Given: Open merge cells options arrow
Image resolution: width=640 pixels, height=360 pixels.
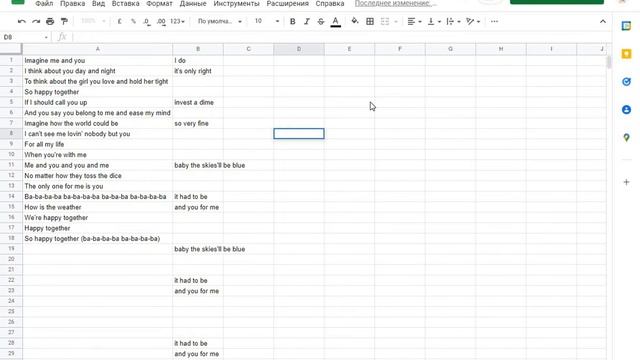Looking at the screenshot, I should pos(396,21).
